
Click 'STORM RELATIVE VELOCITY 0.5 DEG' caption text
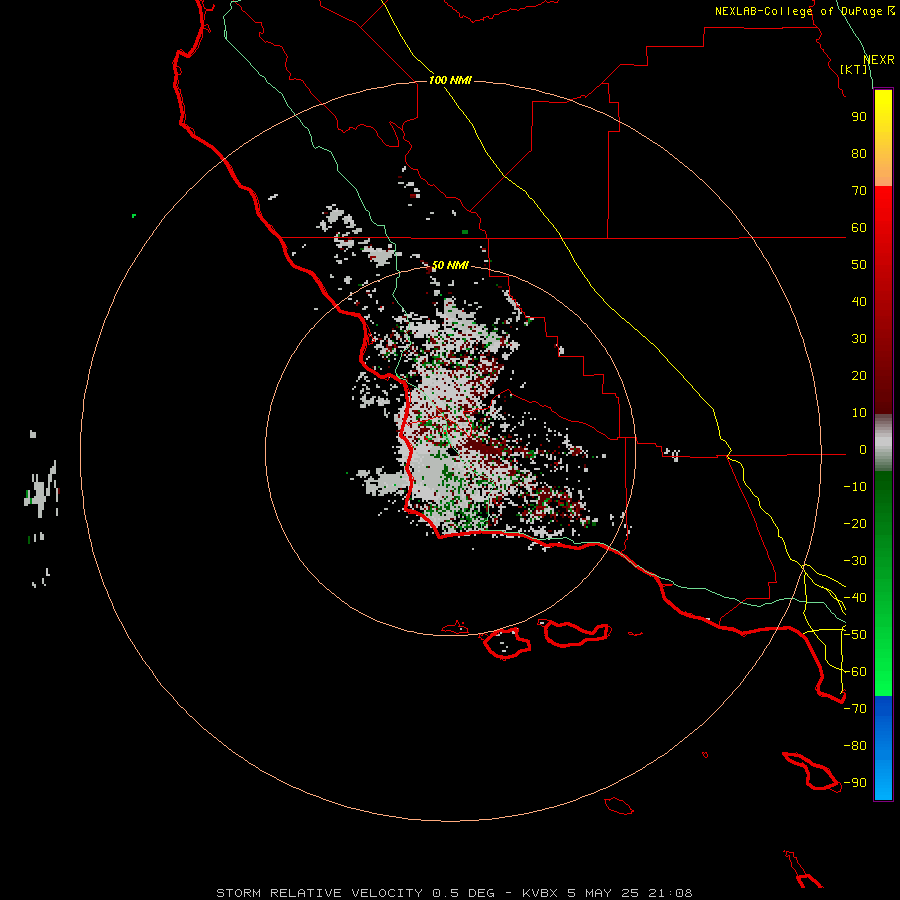click(x=355, y=893)
